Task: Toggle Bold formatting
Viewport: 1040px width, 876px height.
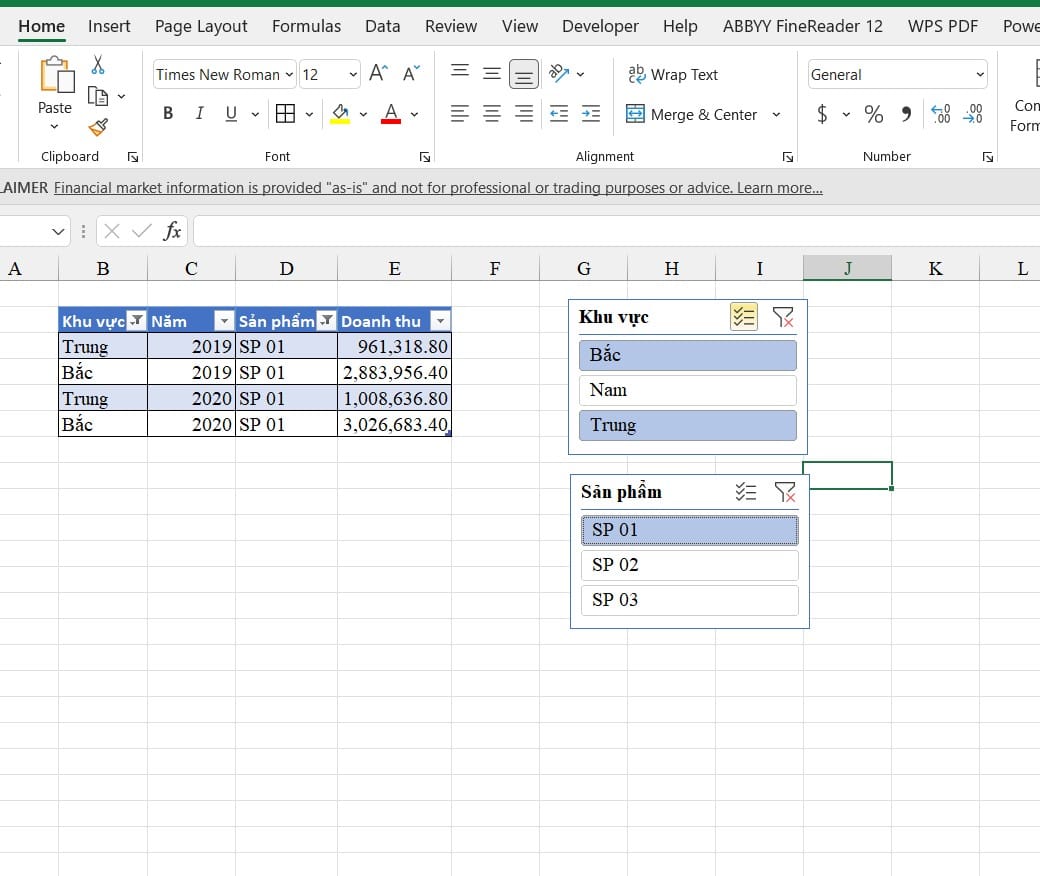Action: point(168,113)
